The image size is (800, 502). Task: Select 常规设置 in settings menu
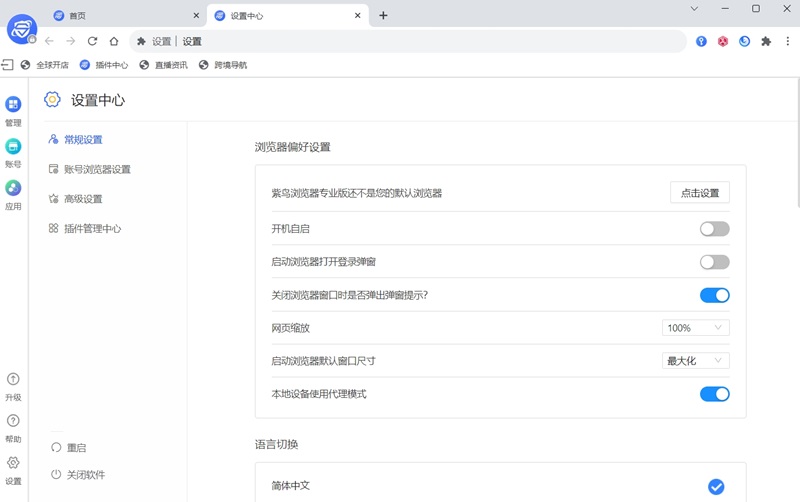point(76,140)
